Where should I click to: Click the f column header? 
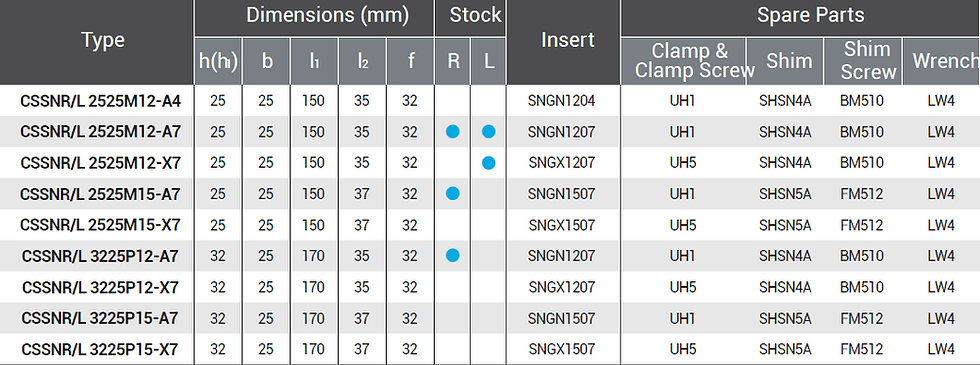(411, 62)
